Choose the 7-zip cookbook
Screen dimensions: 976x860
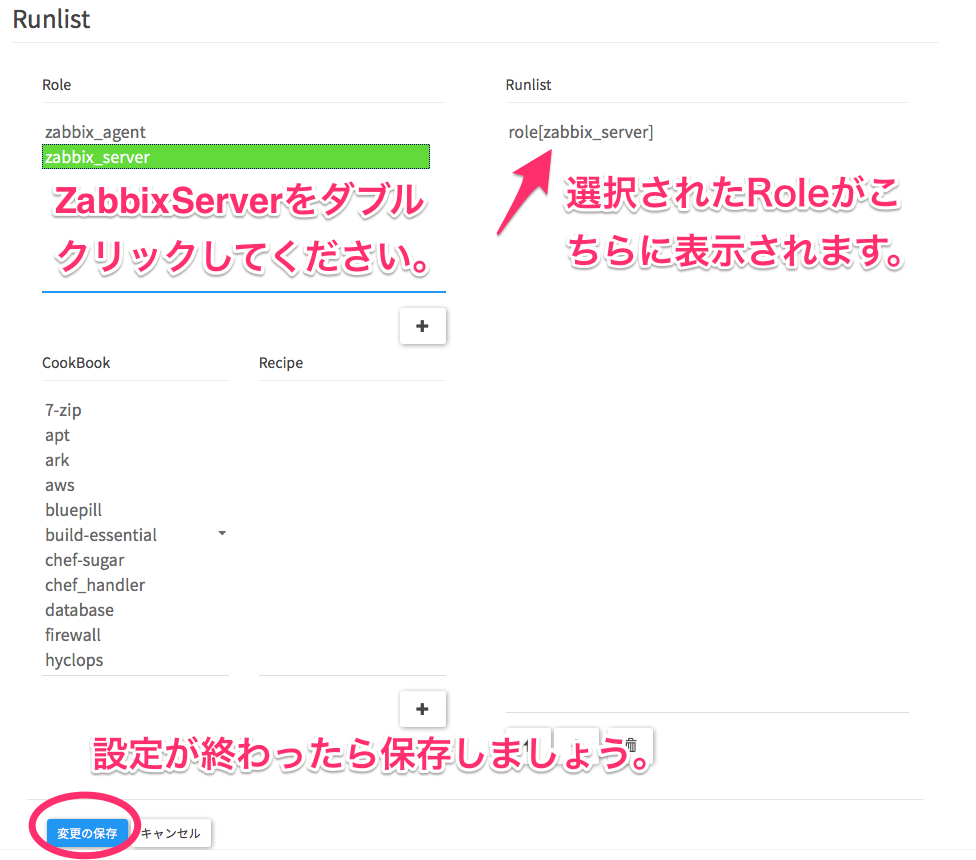point(63,410)
